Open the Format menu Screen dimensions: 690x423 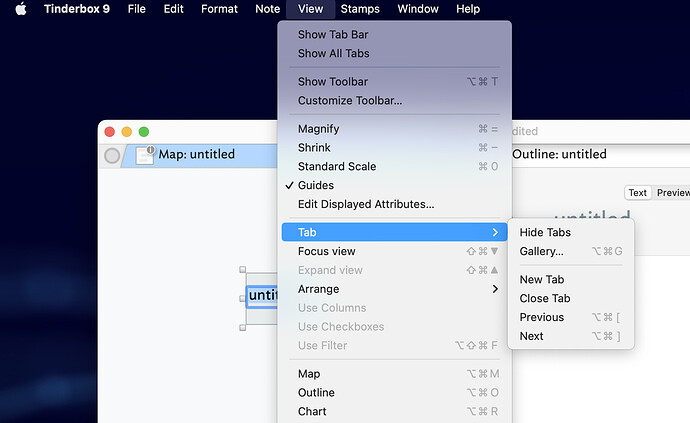[219, 9]
